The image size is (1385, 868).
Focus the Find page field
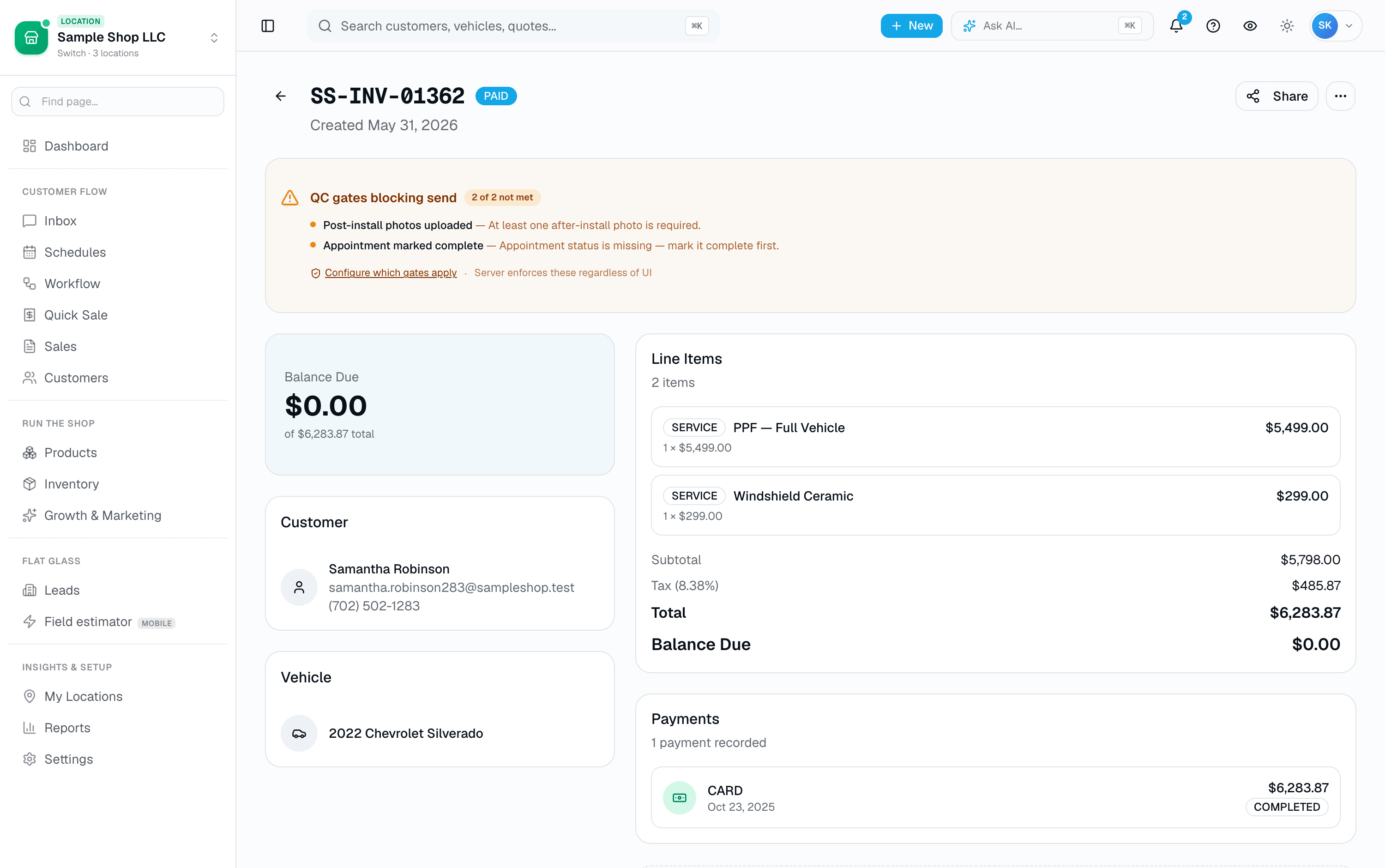point(118,102)
